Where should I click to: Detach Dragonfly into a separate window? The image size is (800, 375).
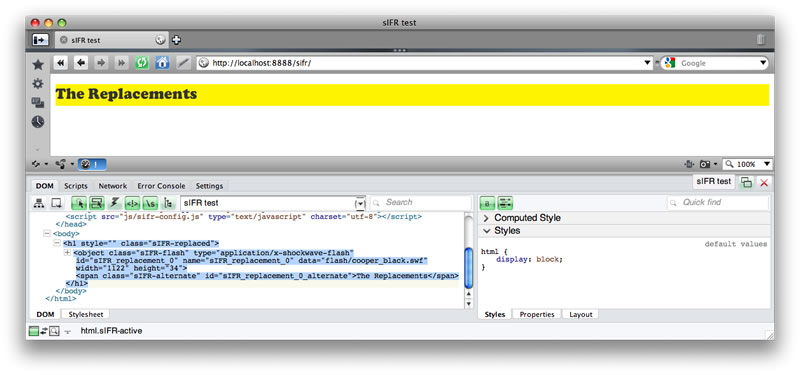pos(746,182)
